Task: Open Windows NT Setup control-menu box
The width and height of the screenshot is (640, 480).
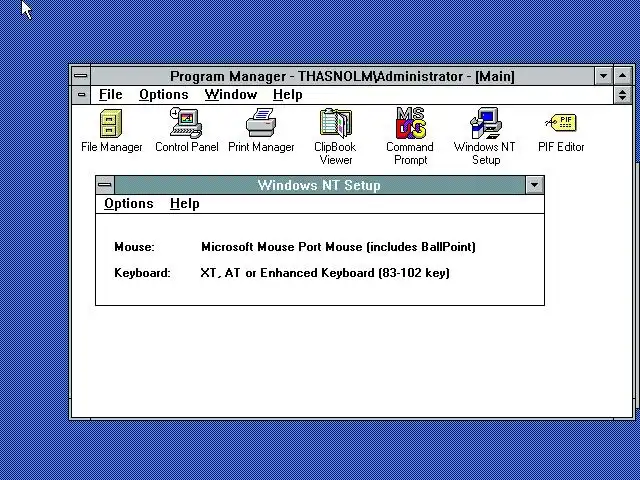Action: click(105, 185)
